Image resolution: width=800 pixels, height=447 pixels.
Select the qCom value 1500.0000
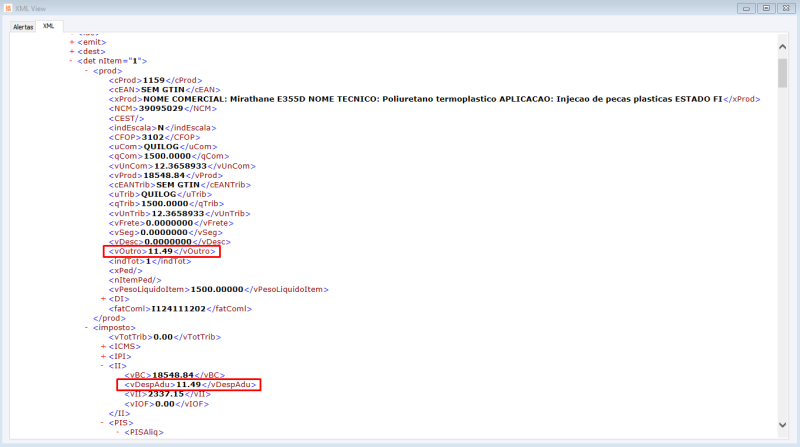point(167,156)
